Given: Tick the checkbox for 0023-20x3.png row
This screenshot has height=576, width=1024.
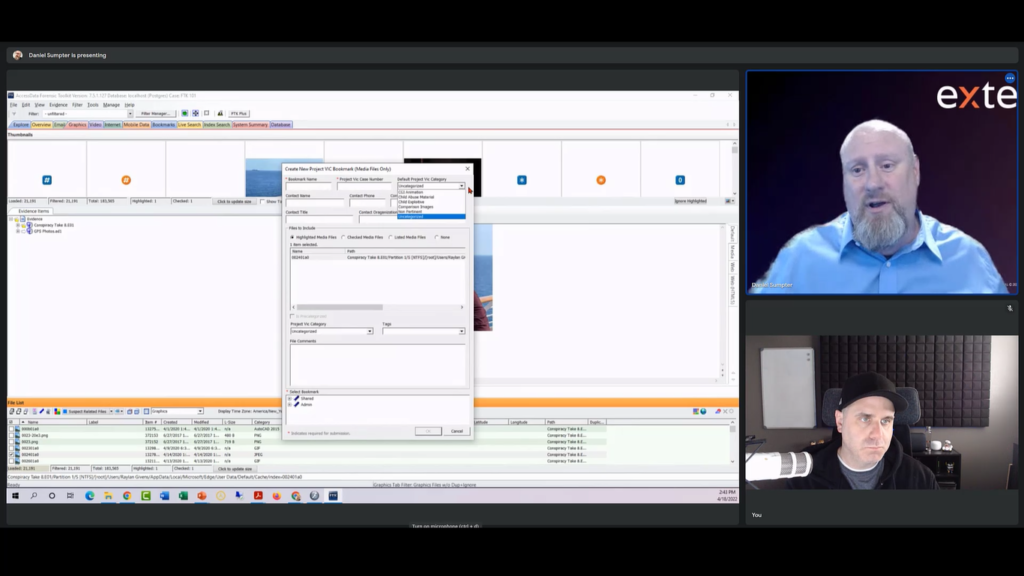Looking at the screenshot, I should tap(11, 436).
